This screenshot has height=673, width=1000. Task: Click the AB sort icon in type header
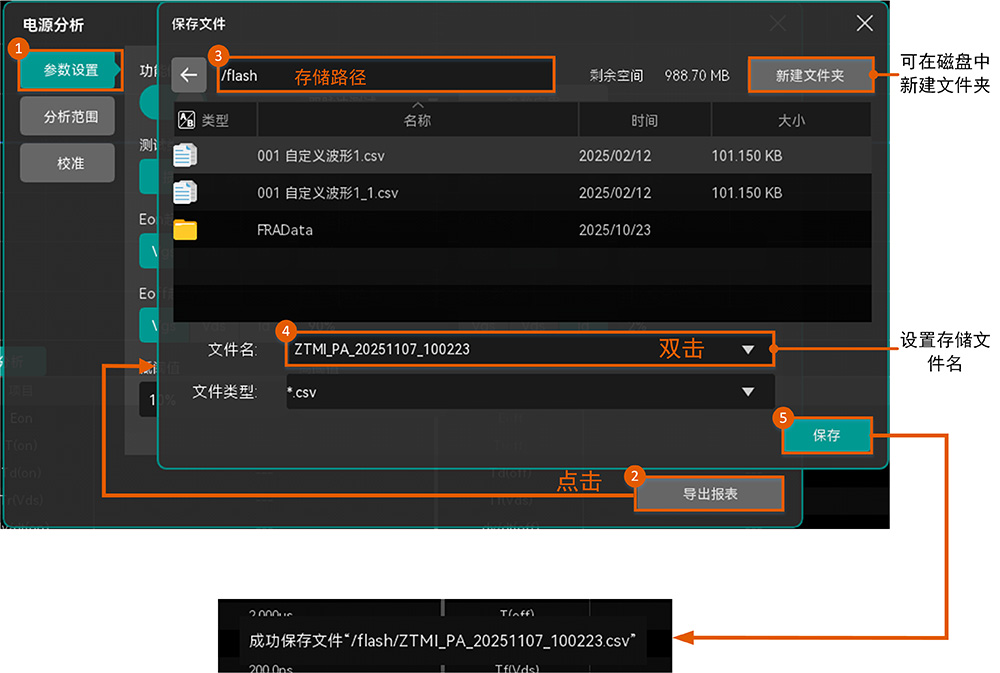click(x=186, y=120)
